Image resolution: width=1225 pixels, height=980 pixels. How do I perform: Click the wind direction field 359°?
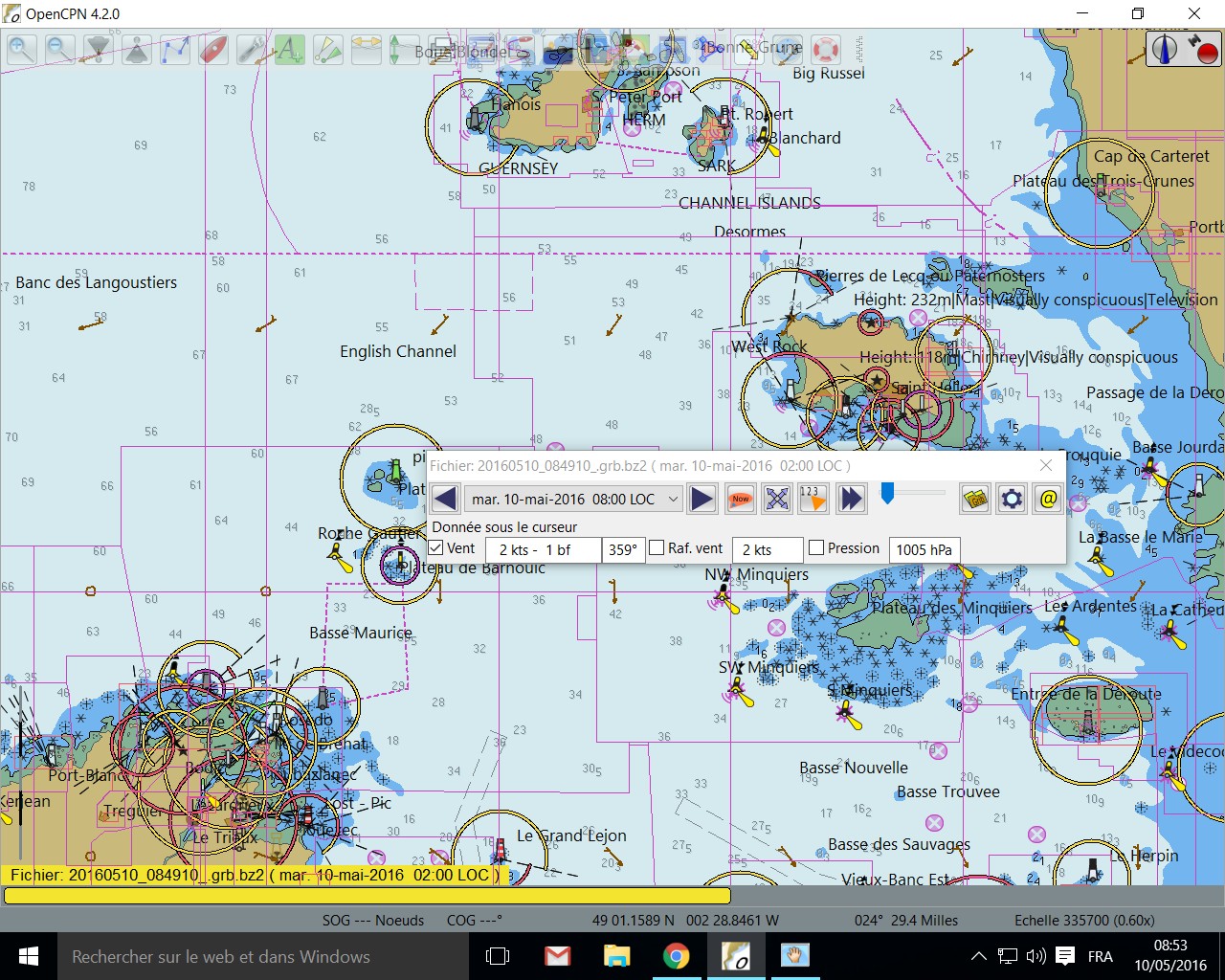click(x=623, y=549)
